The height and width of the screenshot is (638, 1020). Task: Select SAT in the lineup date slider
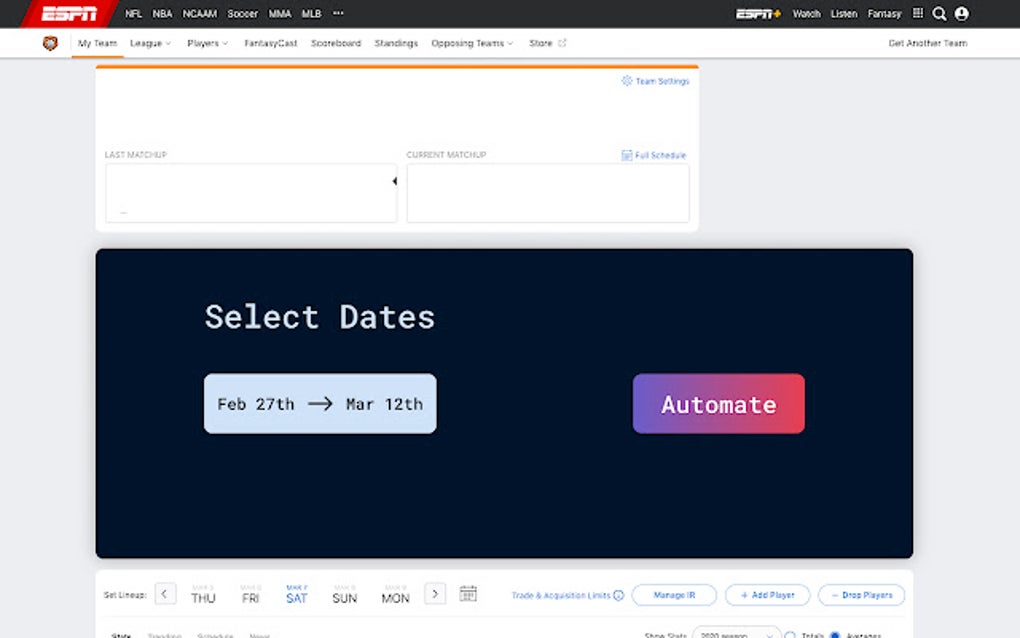(296, 594)
